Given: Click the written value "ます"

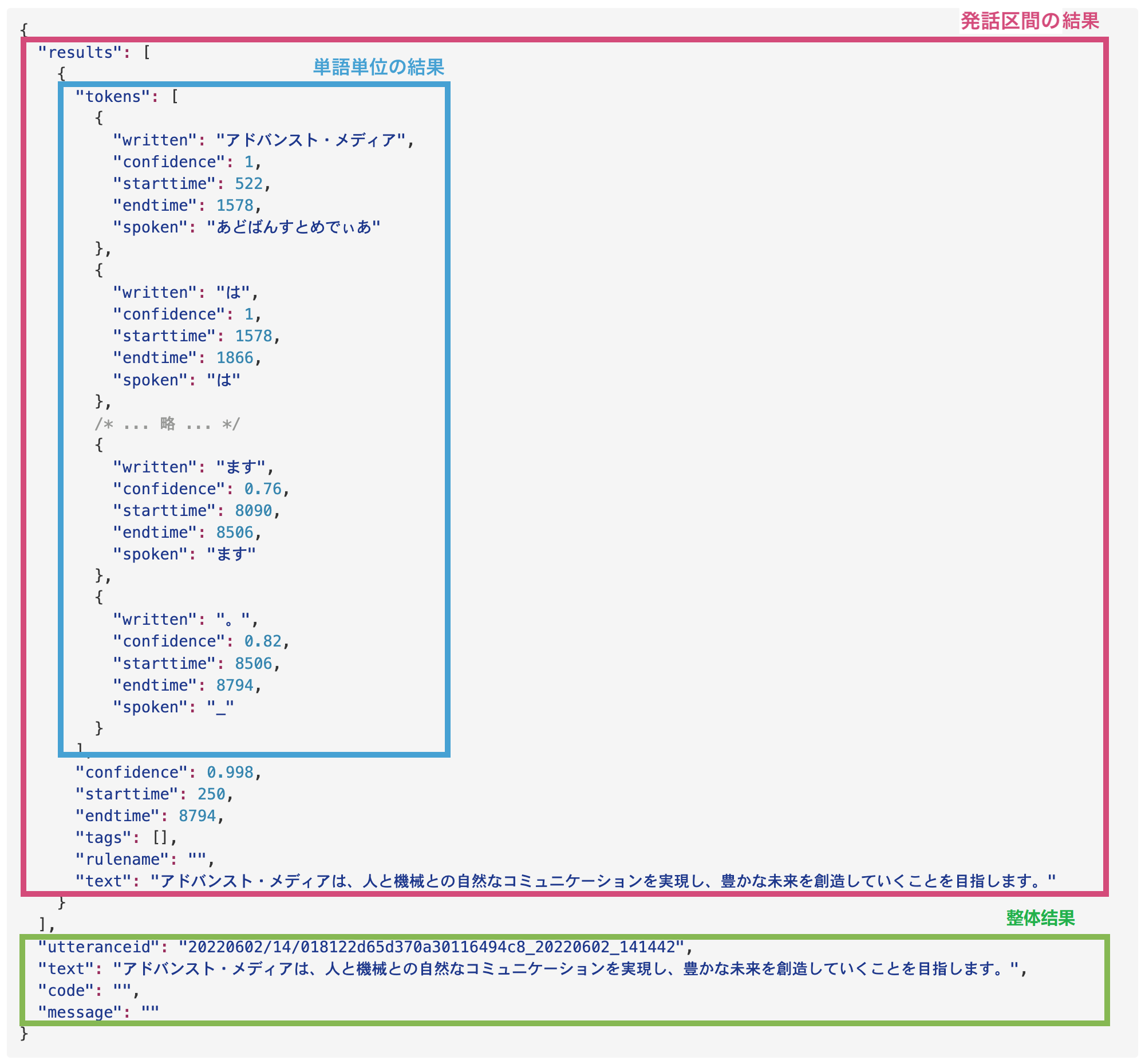Looking at the screenshot, I should pos(240,467).
